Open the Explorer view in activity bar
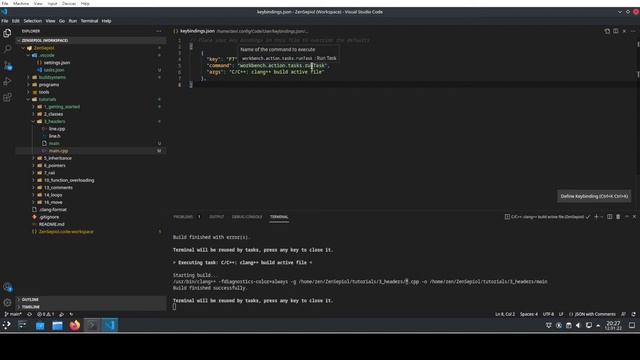Image resolution: width=640 pixels, height=360 pixels. click(7, 33)
